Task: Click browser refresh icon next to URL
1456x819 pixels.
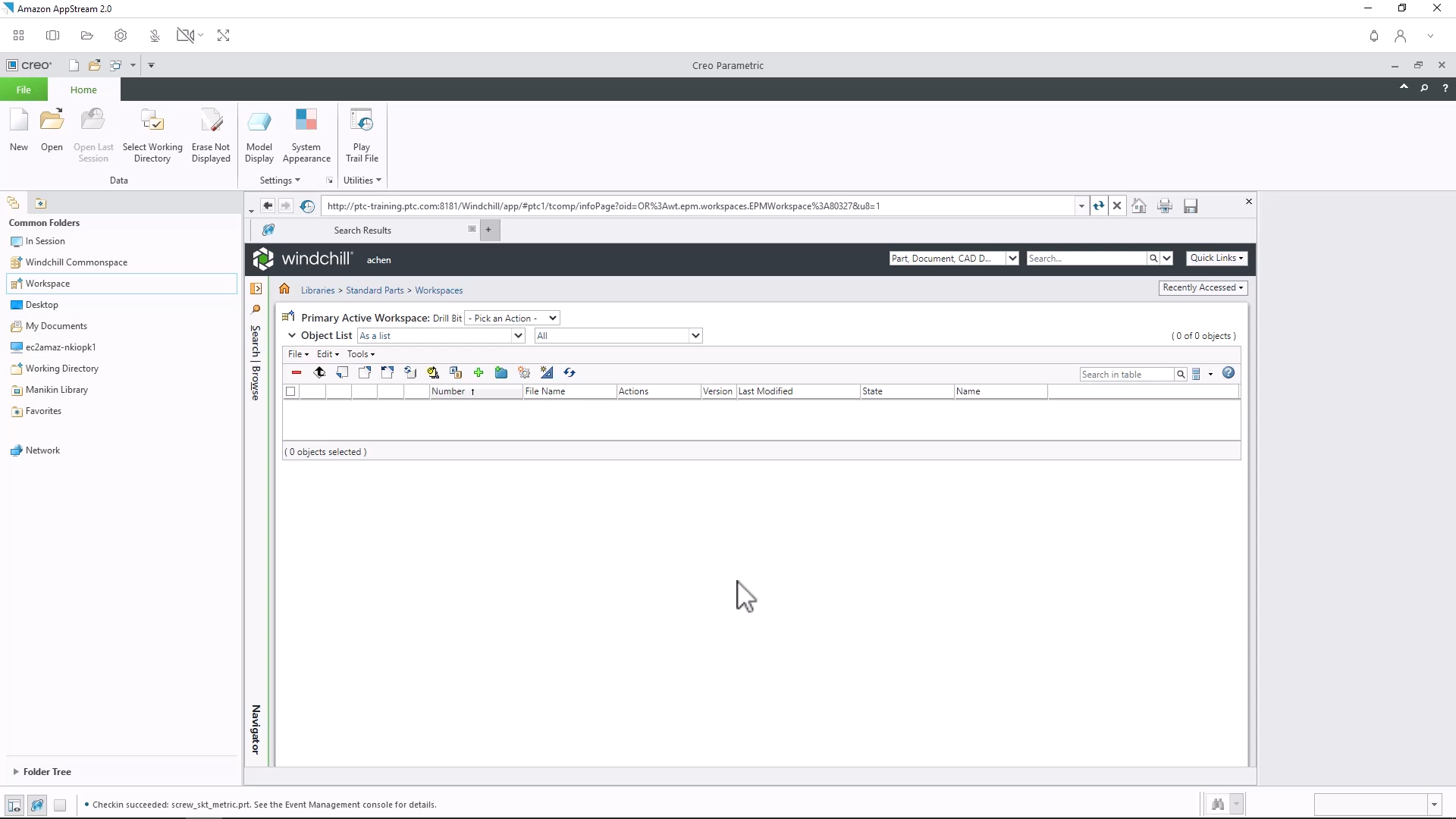Action: coord(1098,206)
